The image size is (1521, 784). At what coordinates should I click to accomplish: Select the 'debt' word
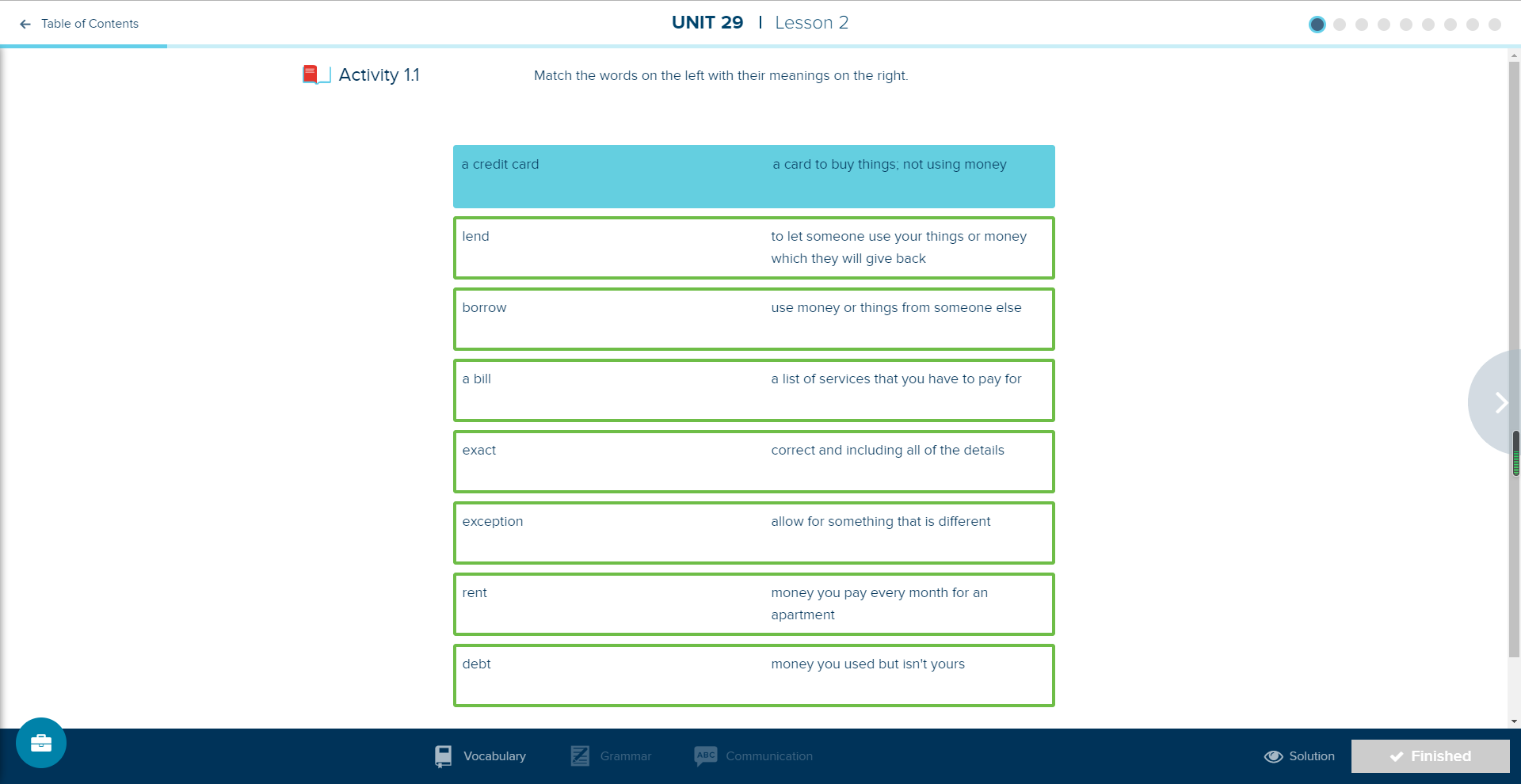click(476, 664)
